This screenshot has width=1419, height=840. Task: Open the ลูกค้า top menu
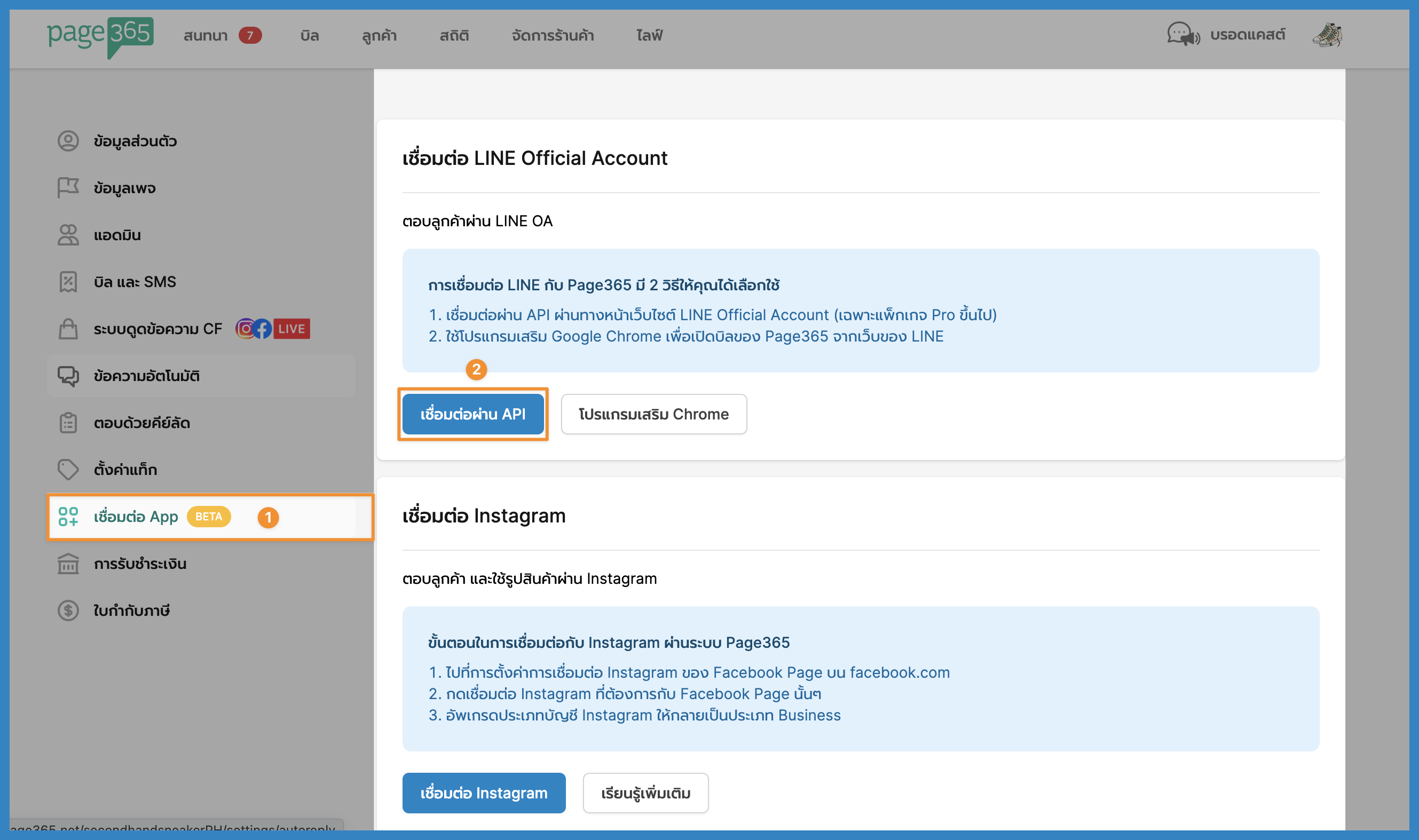380,36
